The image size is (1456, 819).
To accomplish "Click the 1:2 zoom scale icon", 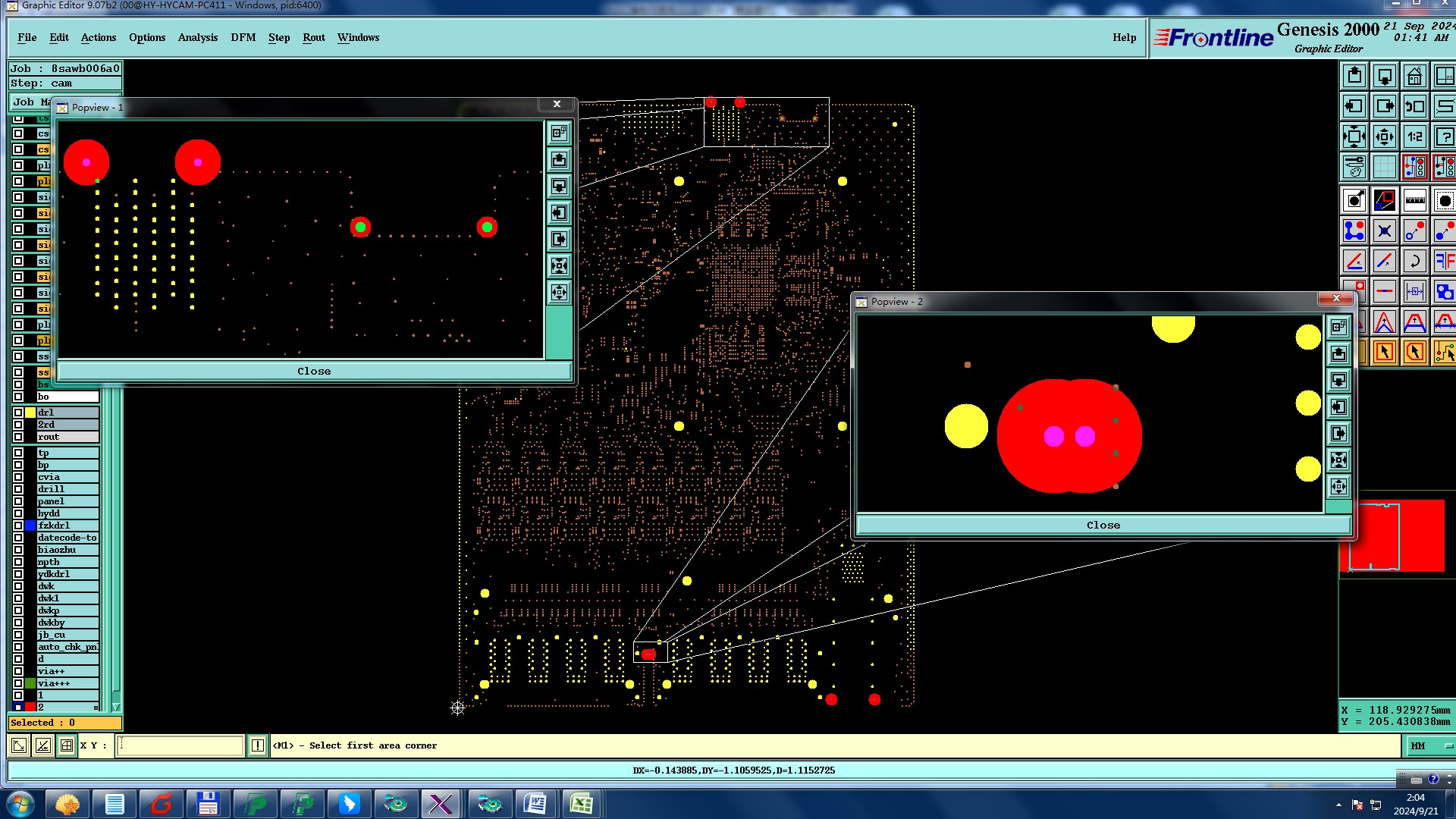I will 1414,137.
